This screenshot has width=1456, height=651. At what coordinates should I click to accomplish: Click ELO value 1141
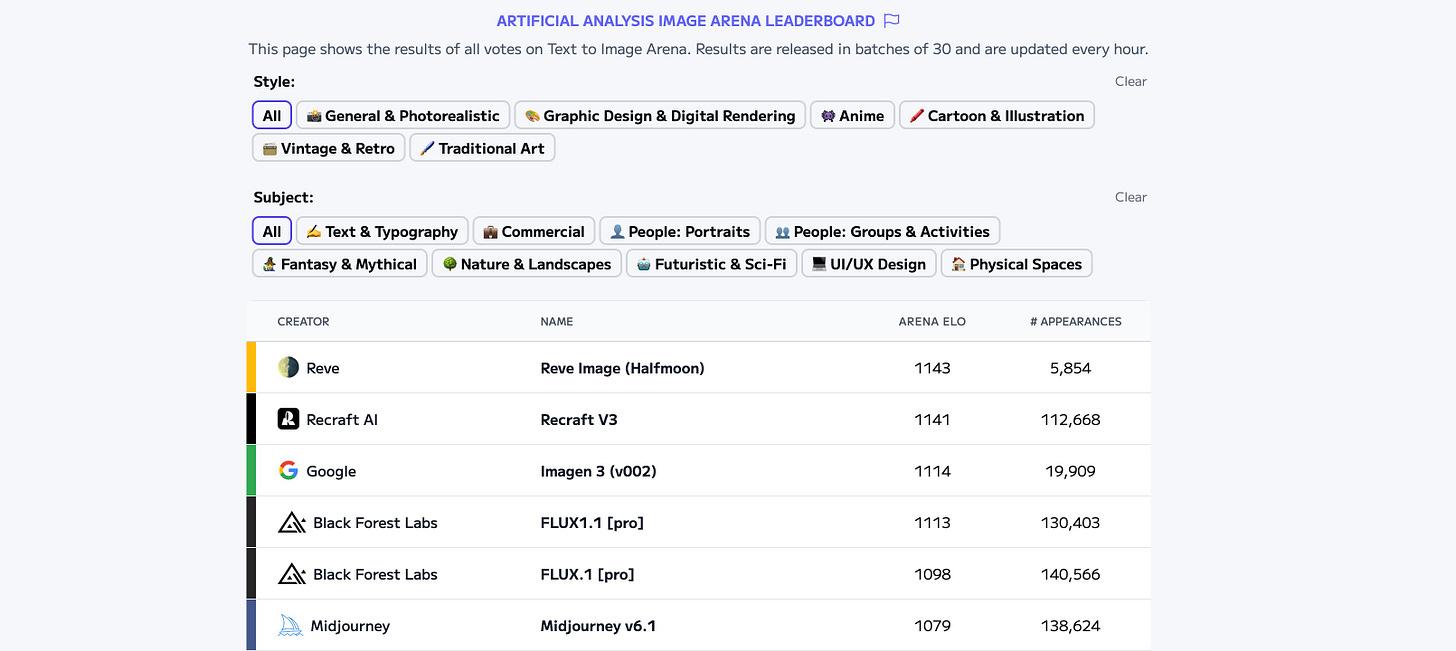[x=932, y=420]
